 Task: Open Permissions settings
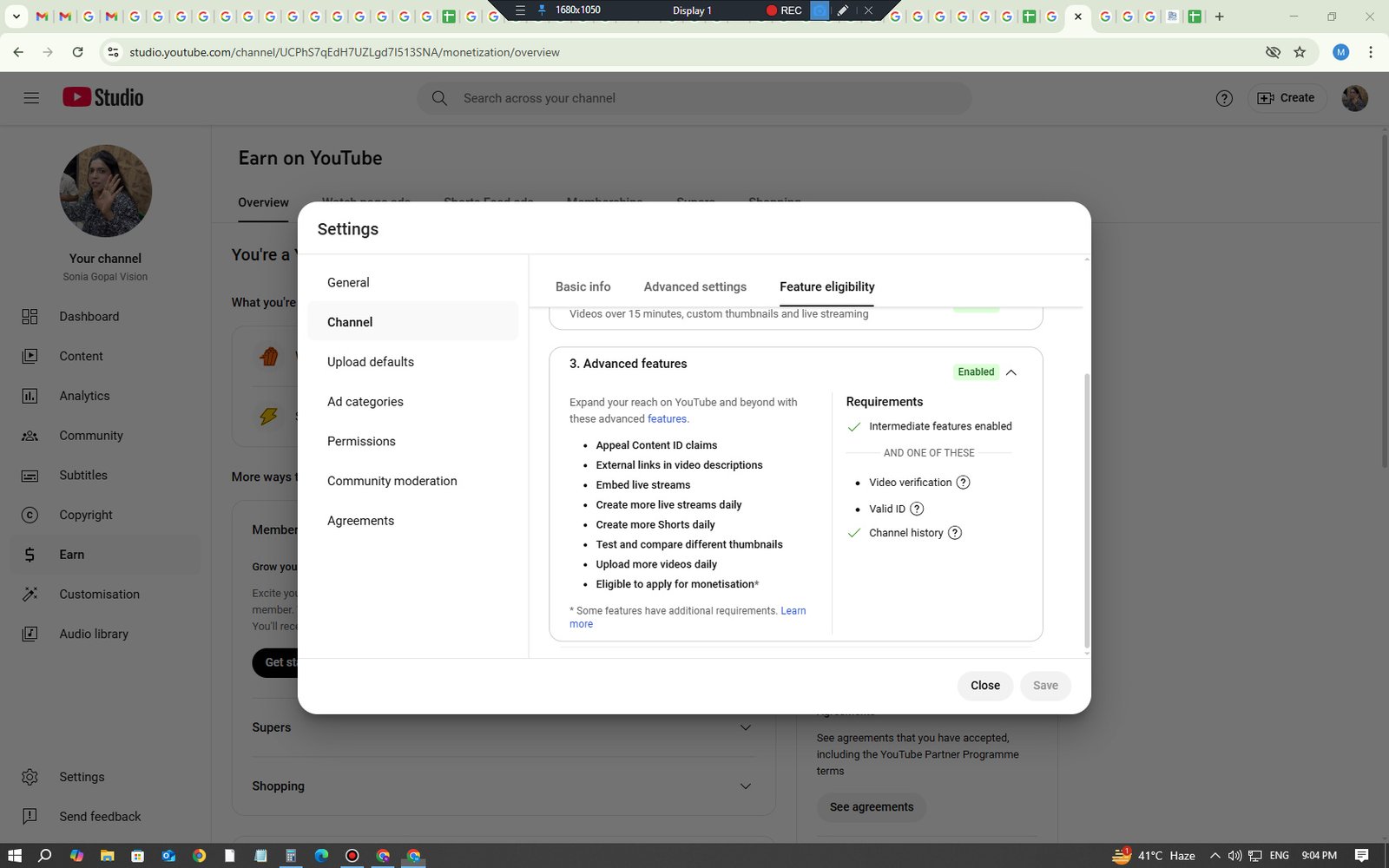(412, 441)
